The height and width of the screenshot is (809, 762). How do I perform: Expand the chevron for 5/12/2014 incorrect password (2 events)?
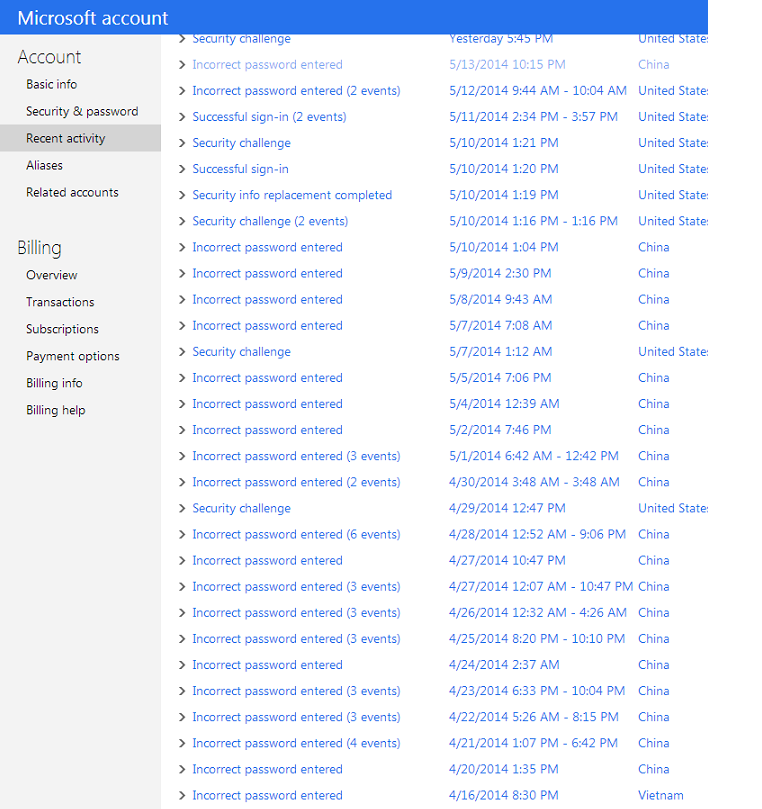tap(182, 91)
